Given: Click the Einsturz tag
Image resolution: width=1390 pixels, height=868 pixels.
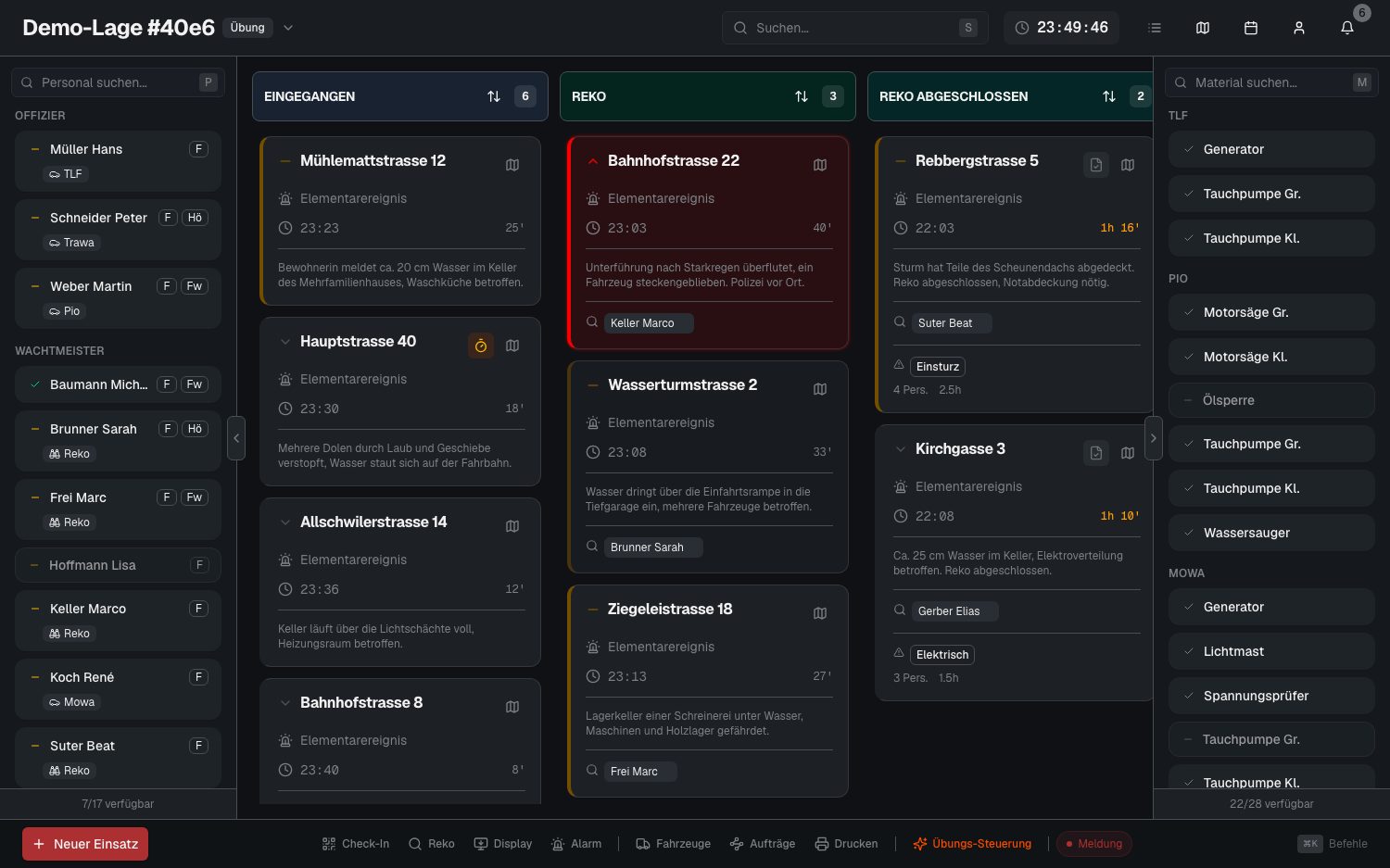Looking at the screenshot, I should tap(938, 367).
